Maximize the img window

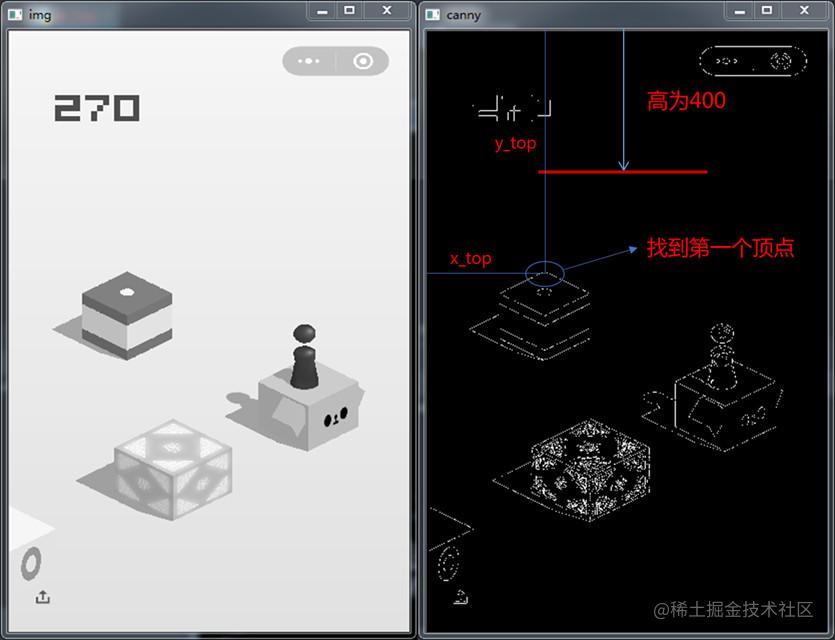[x=349, y=11]
